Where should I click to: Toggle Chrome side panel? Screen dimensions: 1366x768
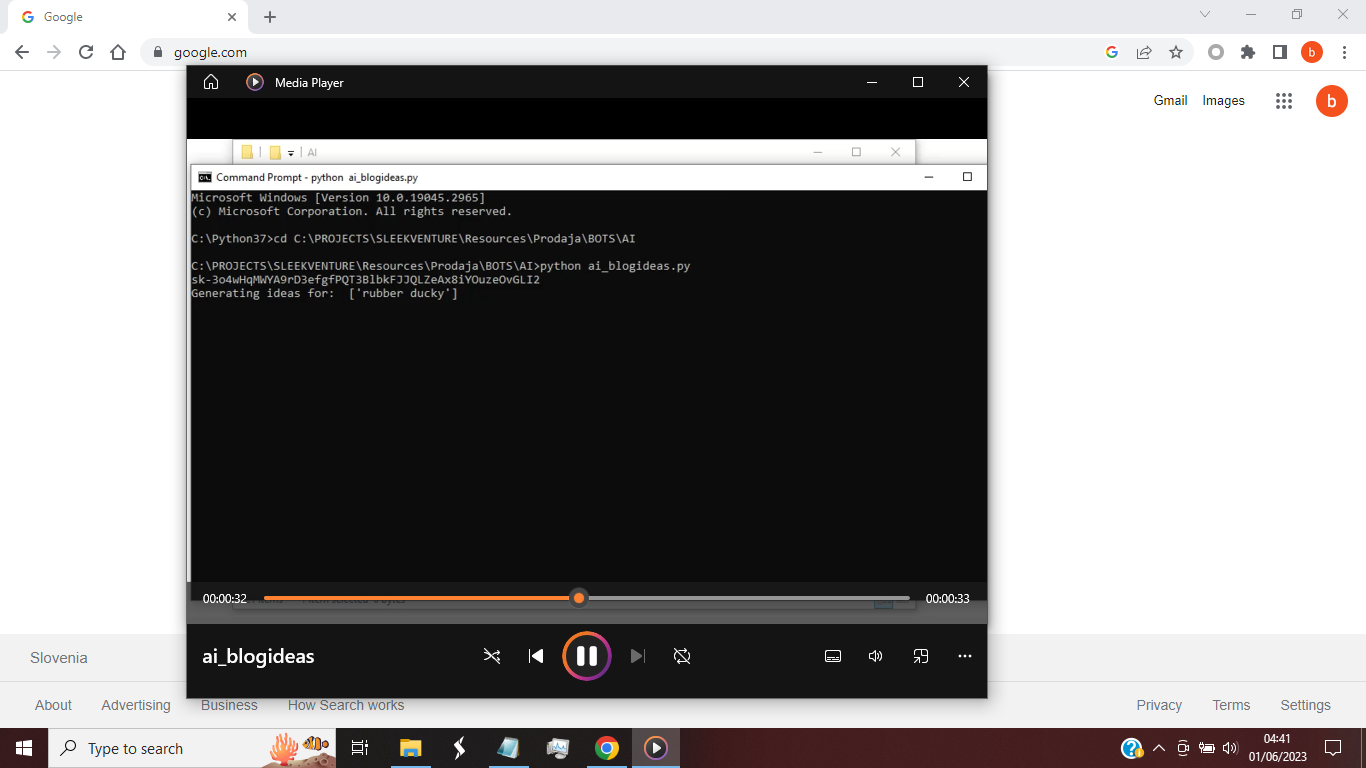(x=1280, y=52)
